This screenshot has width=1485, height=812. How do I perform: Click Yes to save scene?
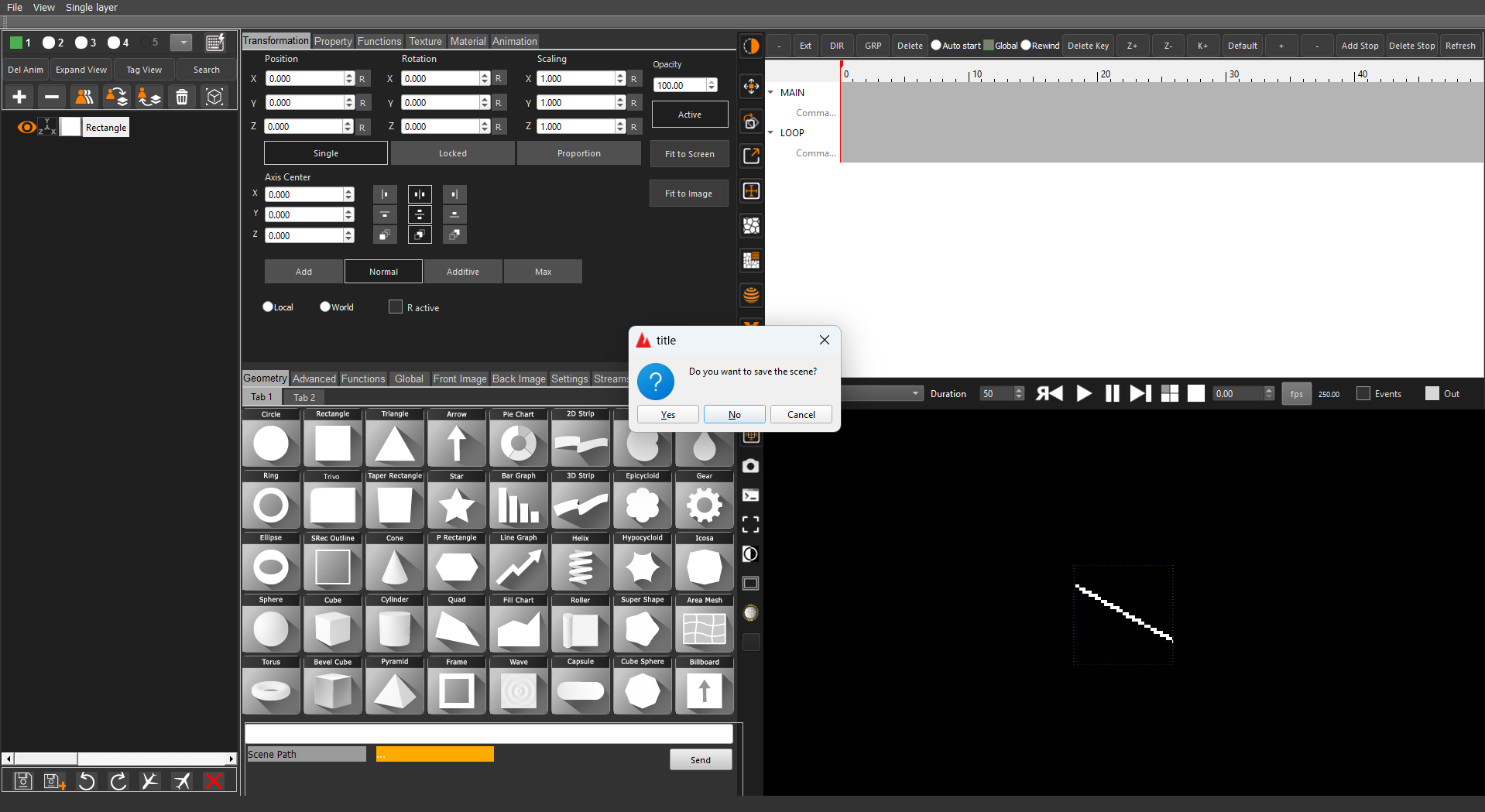667,414
